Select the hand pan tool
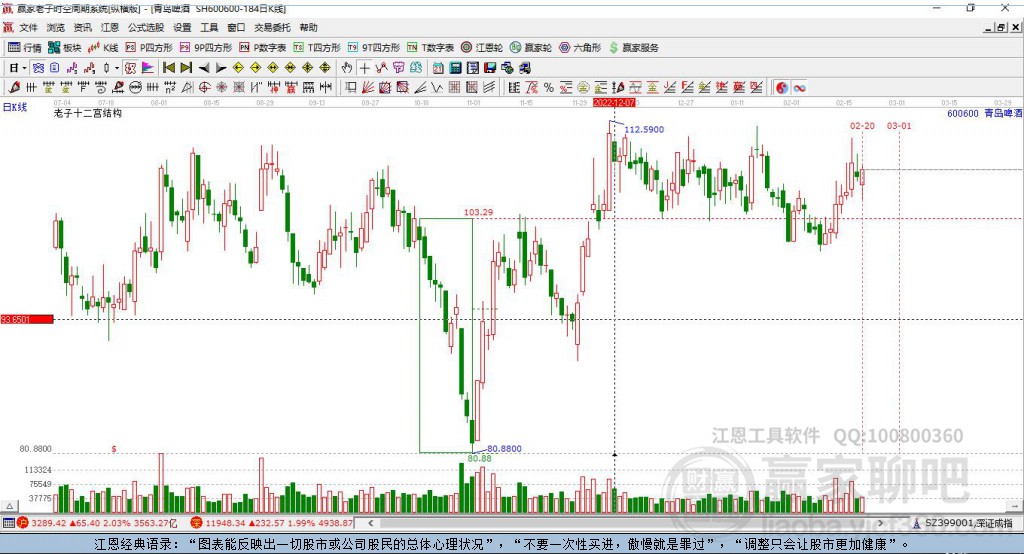Screen dimensions: 1024x554 347,68
